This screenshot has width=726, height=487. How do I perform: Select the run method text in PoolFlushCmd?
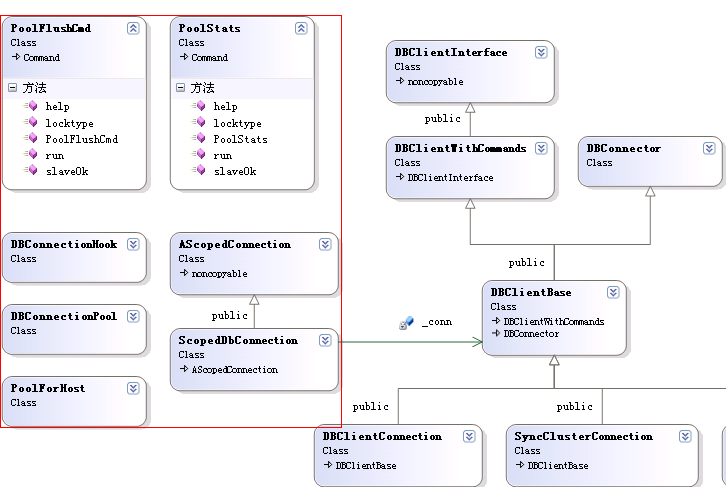55,156
